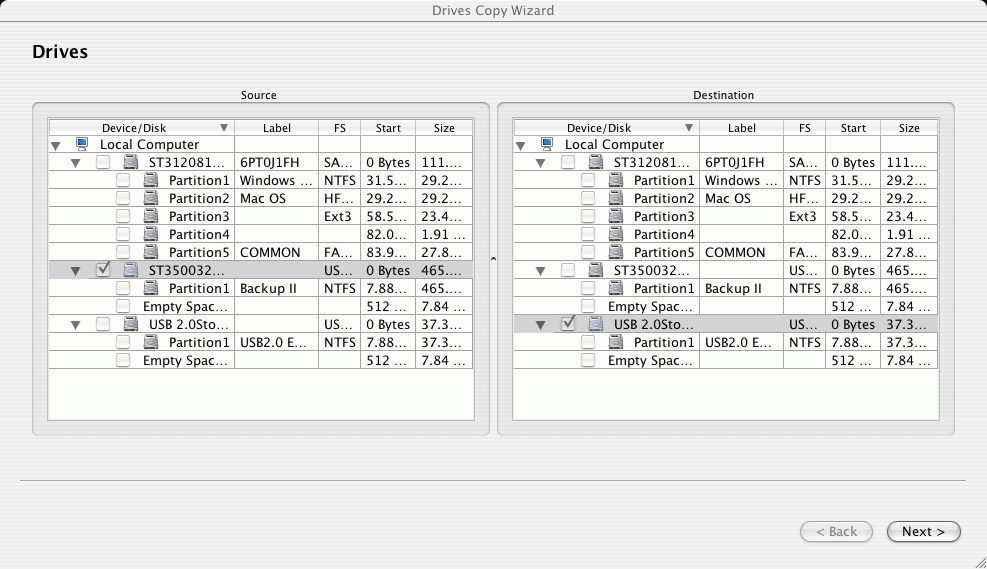This screenshot has width=987, height=569.
Task: Uncheck ST350032 drive checkbox in Source
Action: (103, 269)
